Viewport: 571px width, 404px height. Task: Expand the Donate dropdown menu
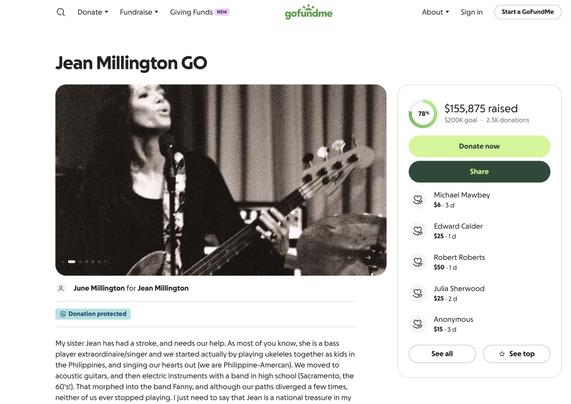click(93, 12)
